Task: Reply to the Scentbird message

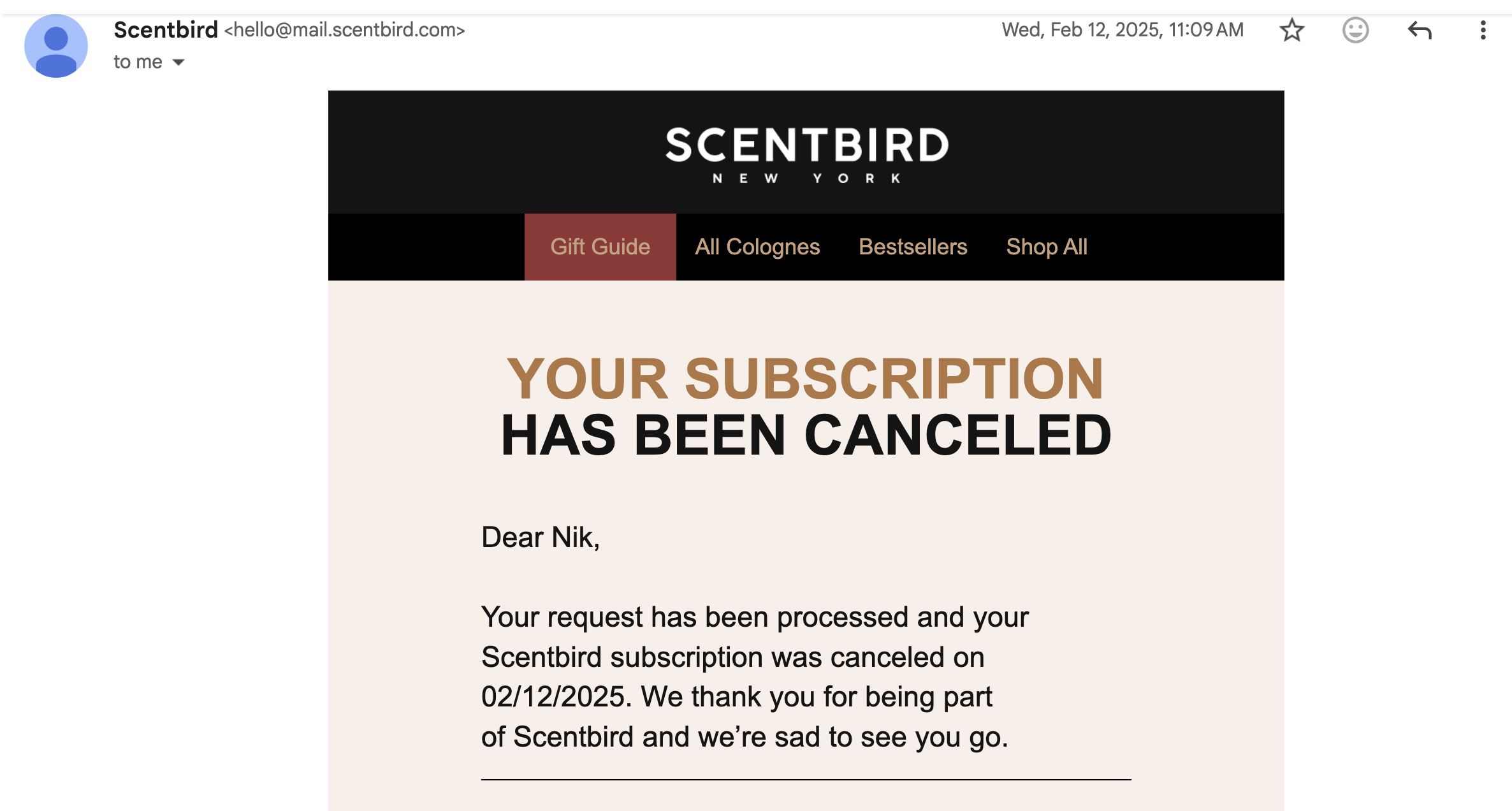Action: click(x=1420, y=30)
